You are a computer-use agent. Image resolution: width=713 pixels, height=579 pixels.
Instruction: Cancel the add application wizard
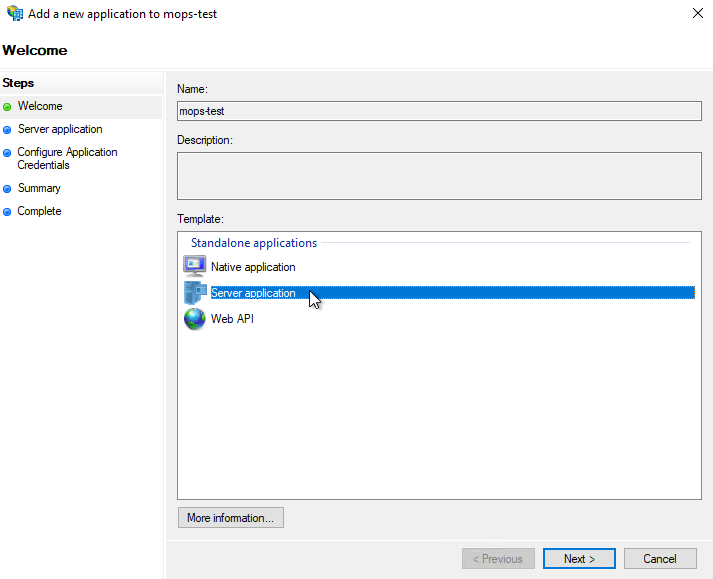point(660,559)
